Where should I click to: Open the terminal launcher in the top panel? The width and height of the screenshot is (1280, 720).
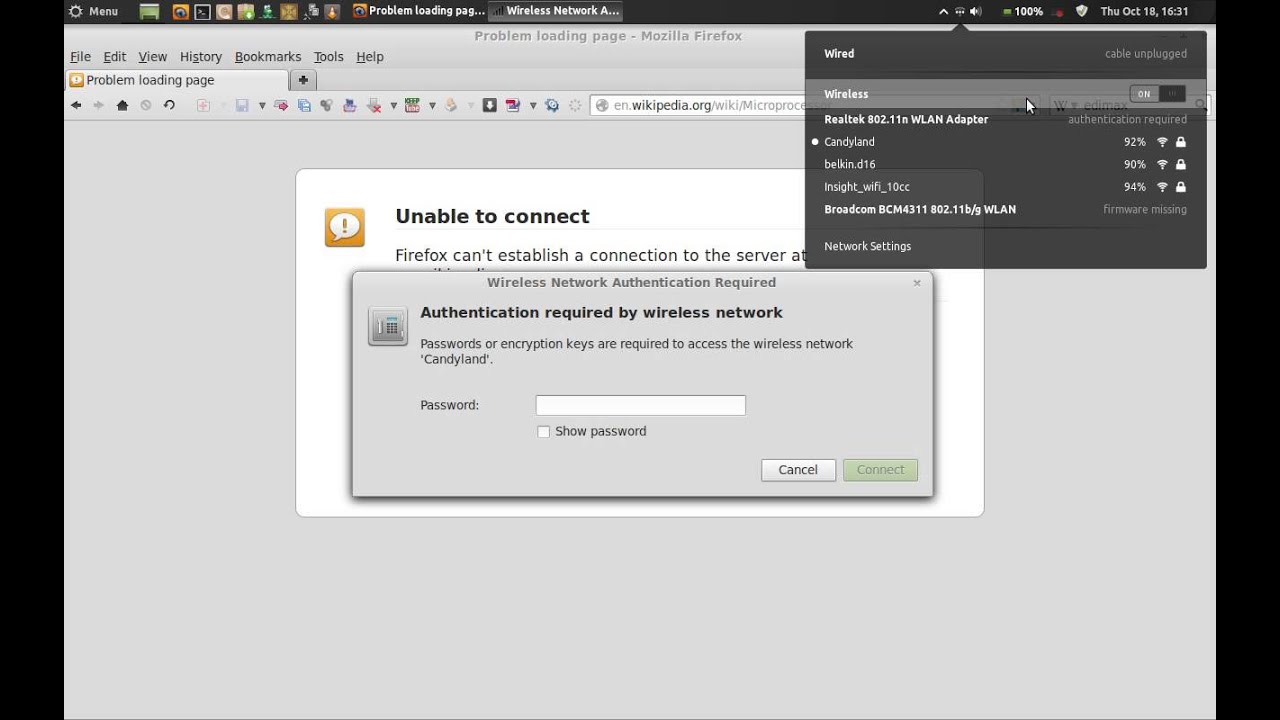coord(202,12)
